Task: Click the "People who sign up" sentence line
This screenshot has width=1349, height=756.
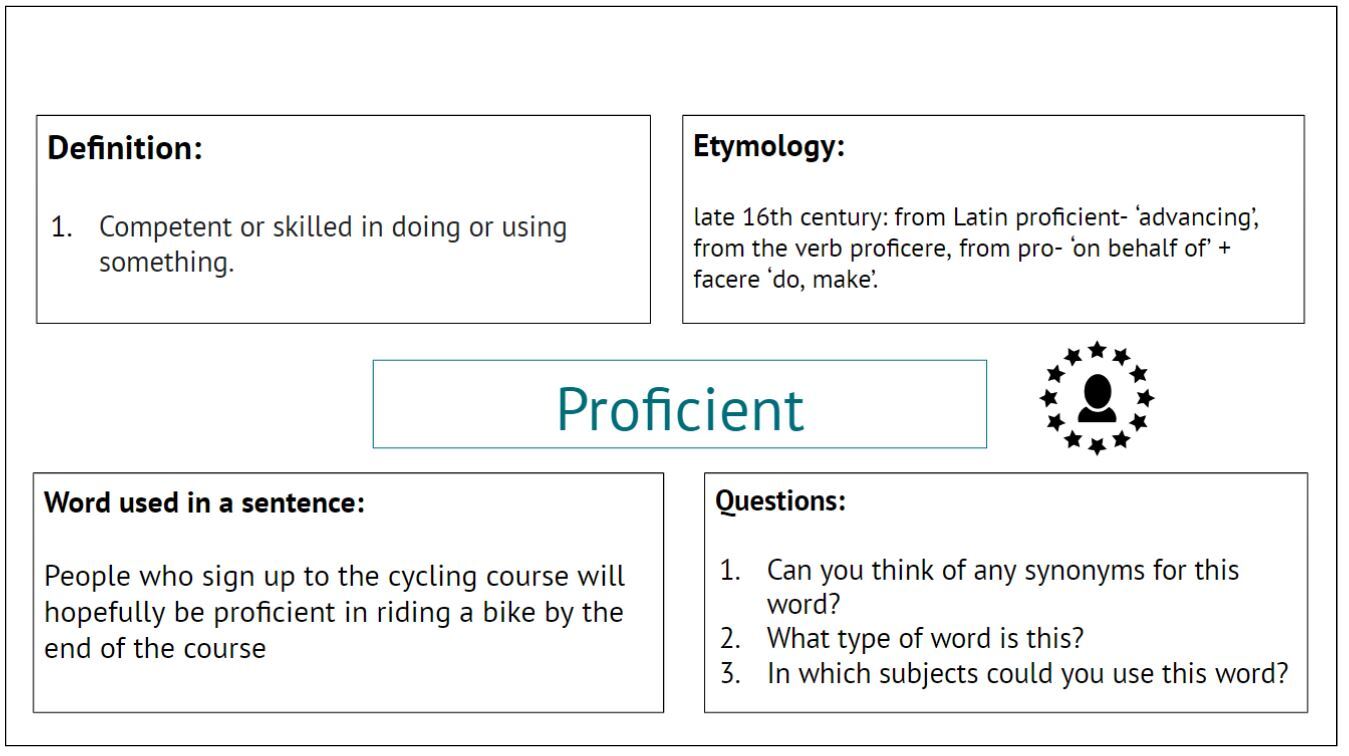Action: (335, 577)
